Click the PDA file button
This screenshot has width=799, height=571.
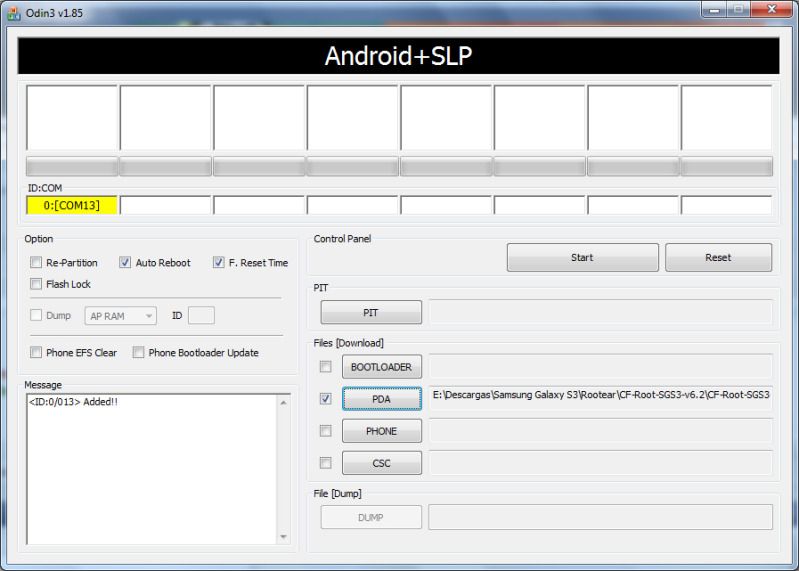(381, 399)
